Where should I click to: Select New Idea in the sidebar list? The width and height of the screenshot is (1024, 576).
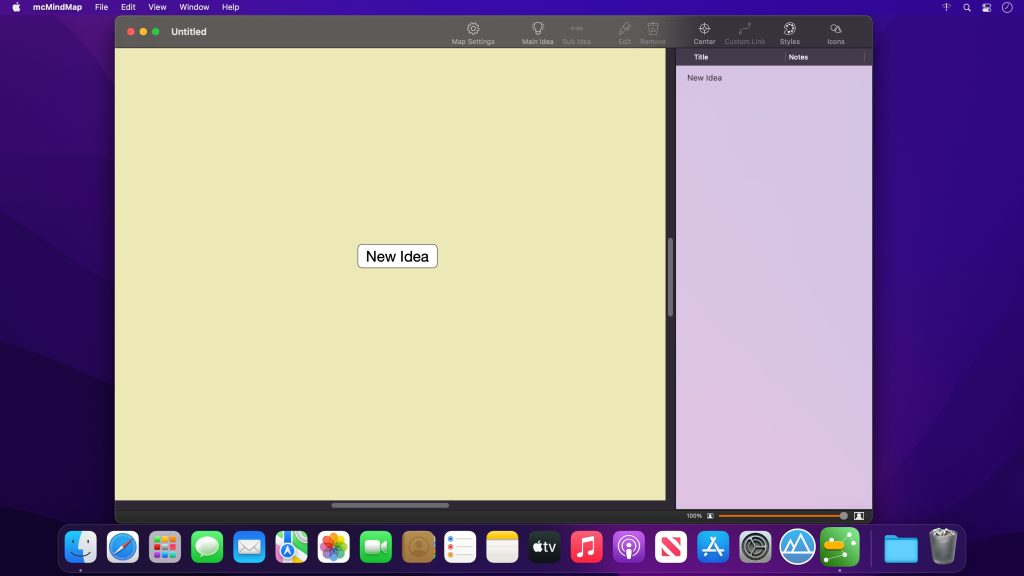(x=703, y=77)
